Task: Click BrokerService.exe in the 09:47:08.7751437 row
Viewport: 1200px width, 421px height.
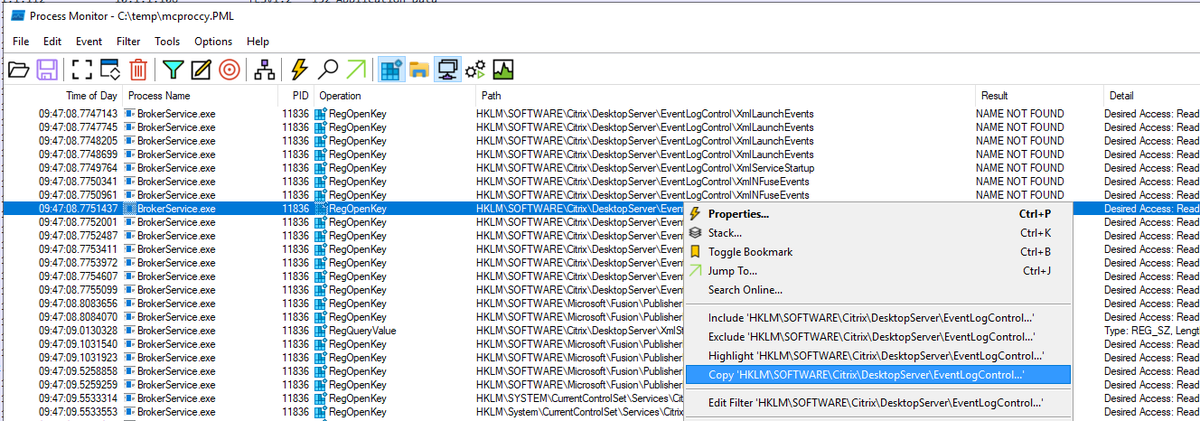Action: click(176, 209)
